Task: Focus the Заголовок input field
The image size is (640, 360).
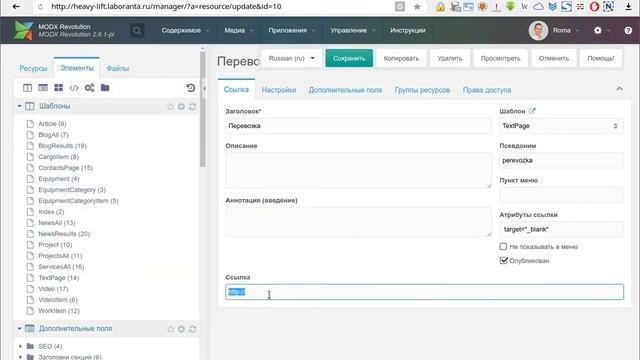Action: (x=358, y=126)
